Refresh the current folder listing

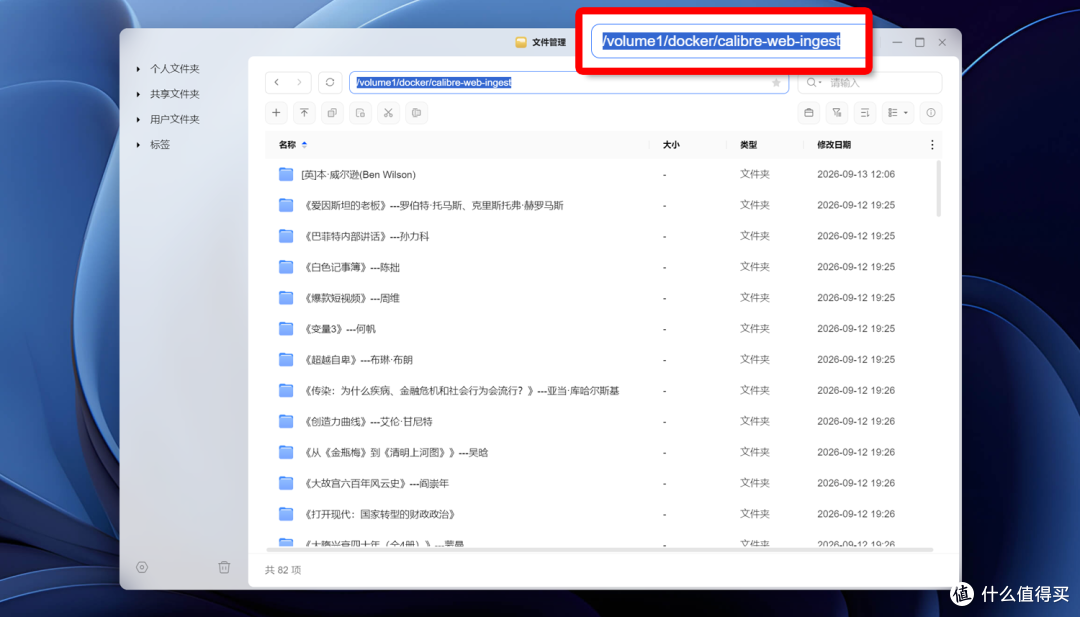coord(330,83)
